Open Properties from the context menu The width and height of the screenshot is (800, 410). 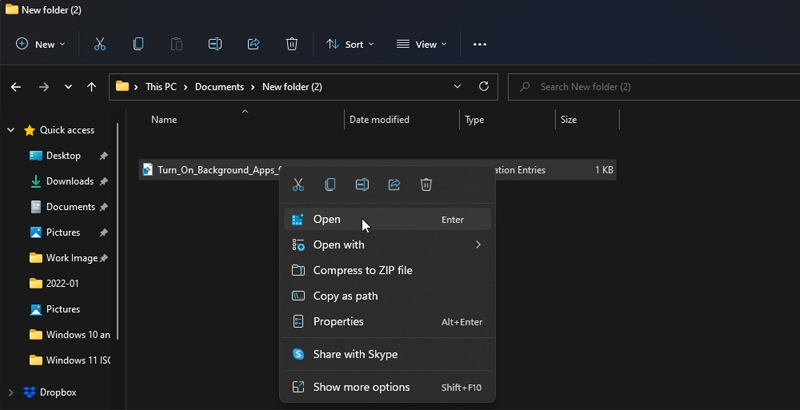point(387,322)
